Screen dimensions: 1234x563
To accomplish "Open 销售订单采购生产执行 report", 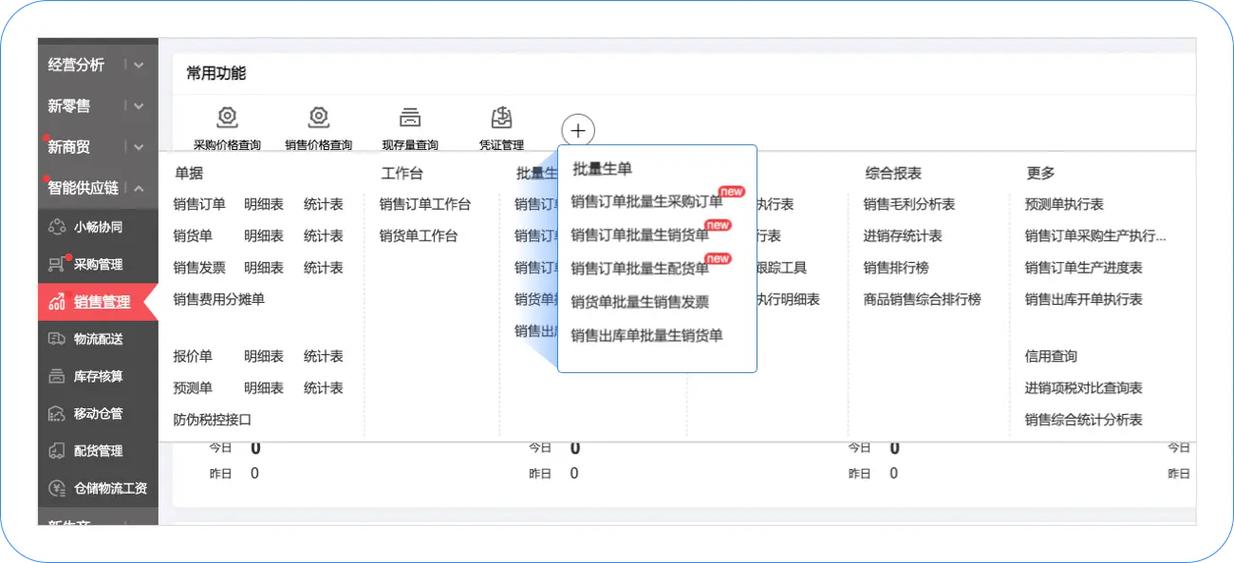I will (1095, 236).
